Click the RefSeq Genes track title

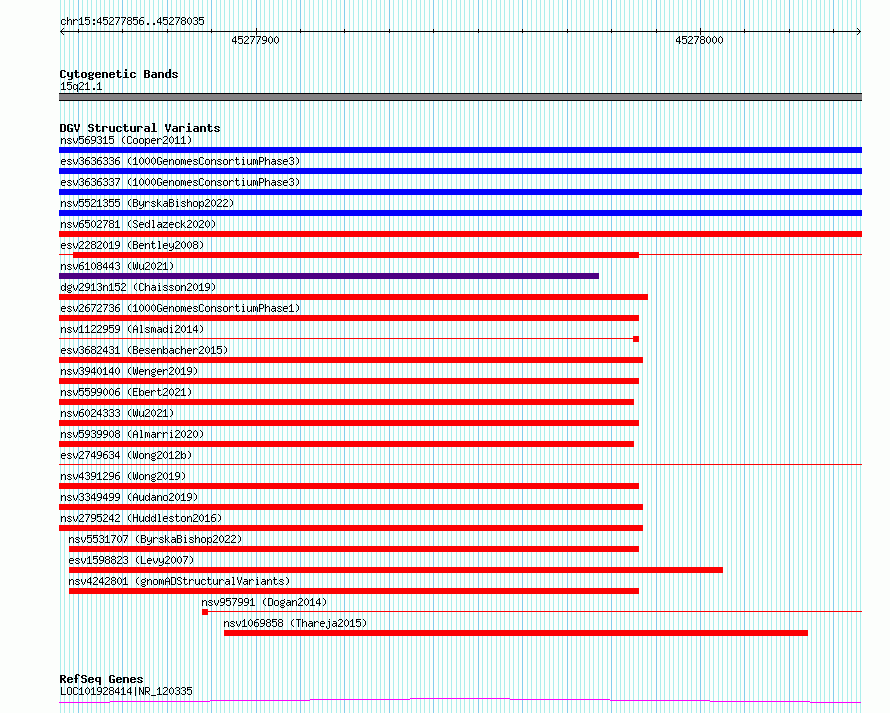(101, 679)
